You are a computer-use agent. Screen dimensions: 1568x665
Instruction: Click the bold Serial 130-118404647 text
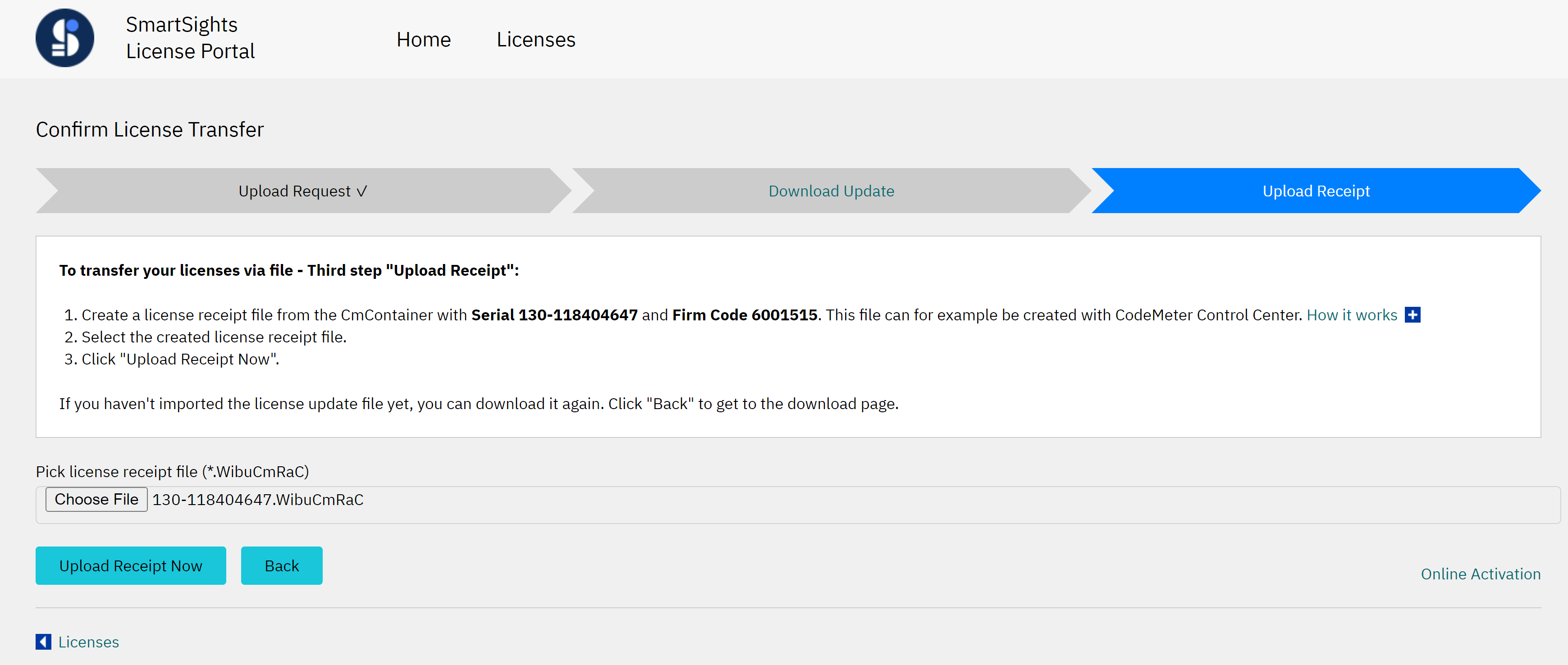(554, 315)
